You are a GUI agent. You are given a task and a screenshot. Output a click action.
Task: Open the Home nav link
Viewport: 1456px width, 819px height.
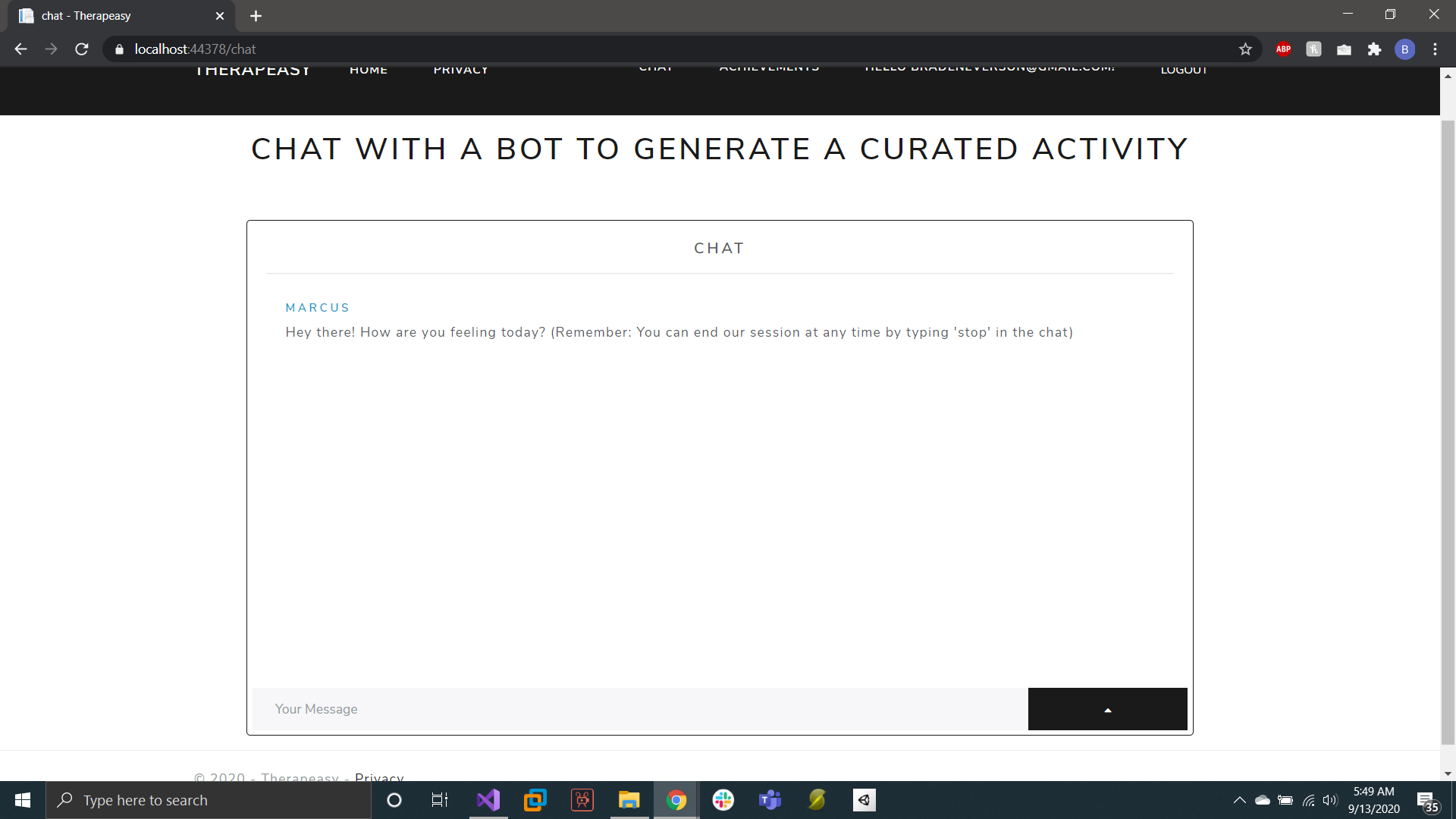(369, 71)
